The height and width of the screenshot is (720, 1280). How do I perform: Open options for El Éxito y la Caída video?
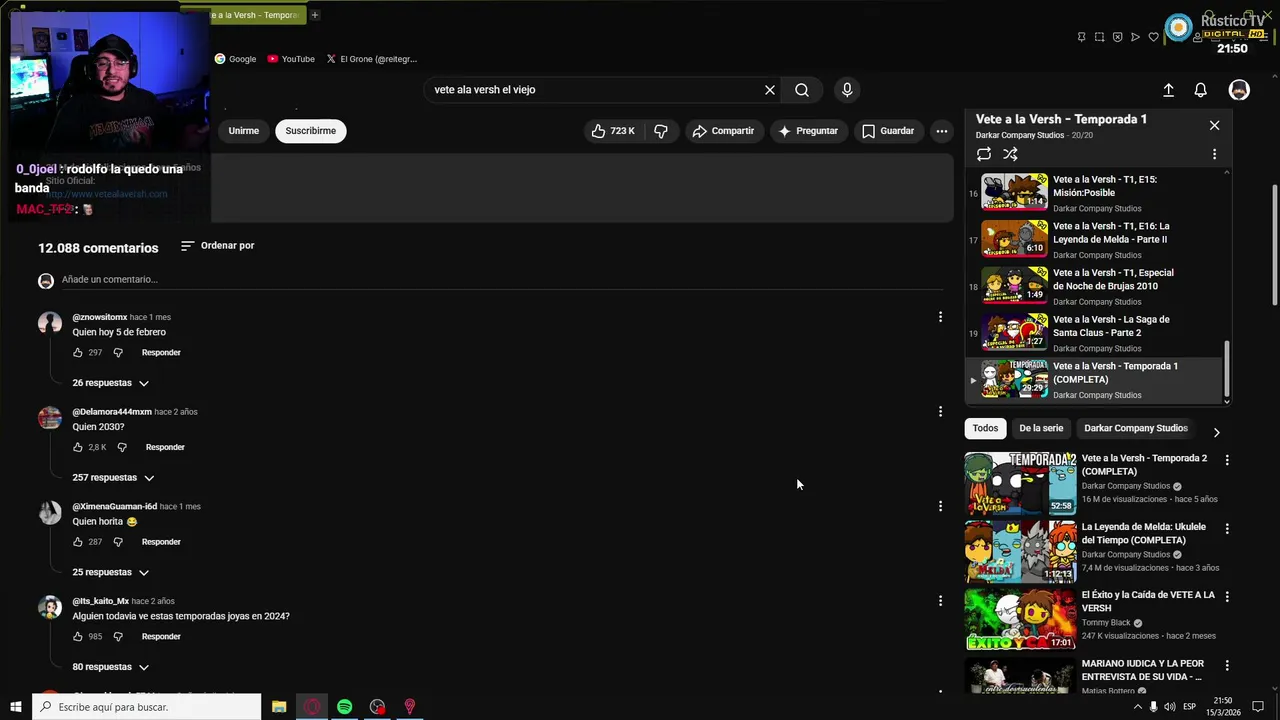(1227, 596)
